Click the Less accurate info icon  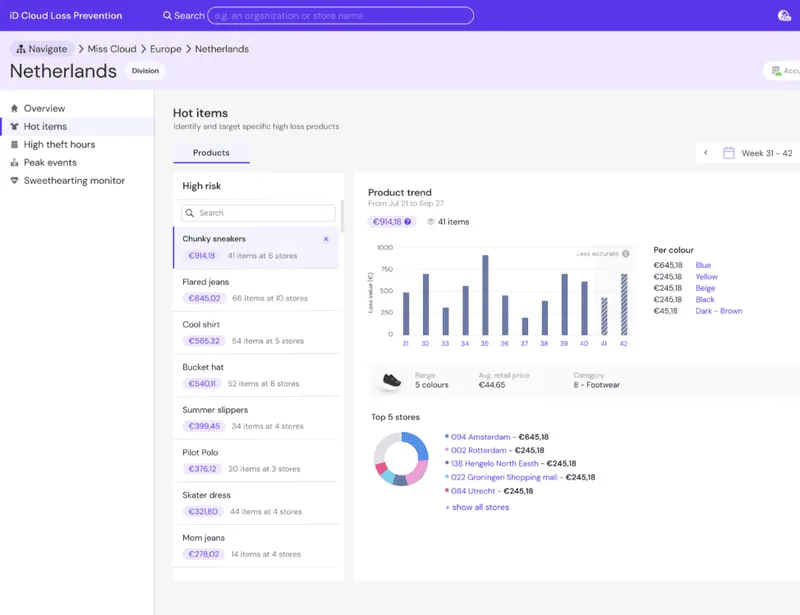point(626,254)
